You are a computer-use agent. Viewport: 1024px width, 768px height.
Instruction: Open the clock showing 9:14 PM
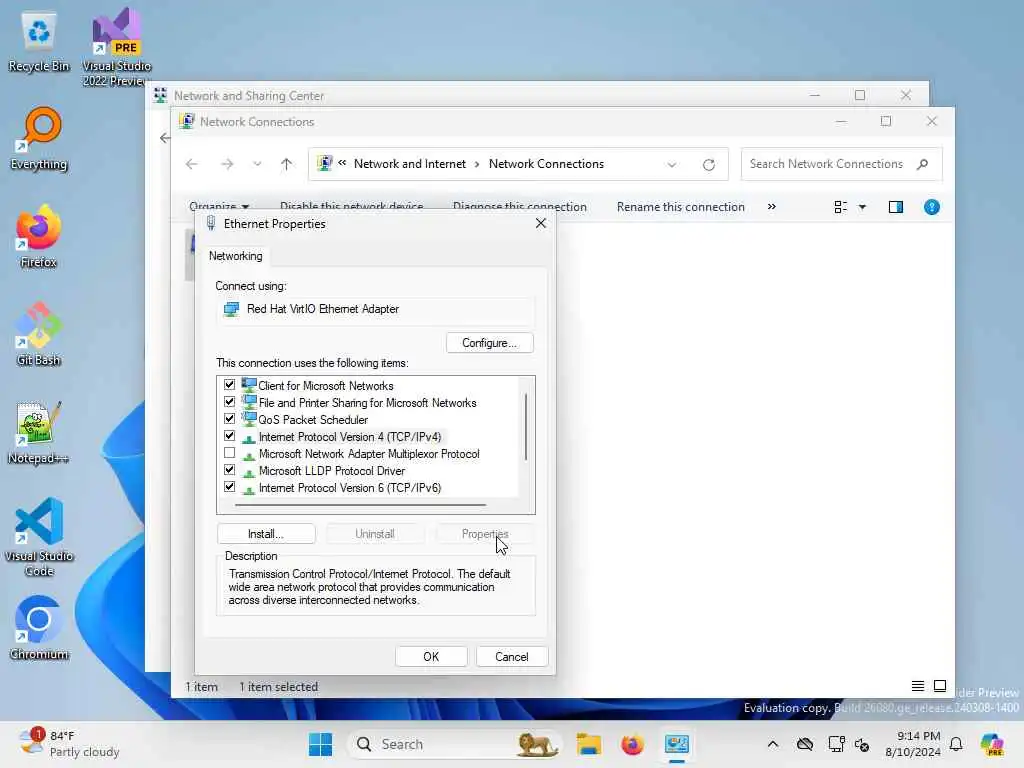pos(913,744)
